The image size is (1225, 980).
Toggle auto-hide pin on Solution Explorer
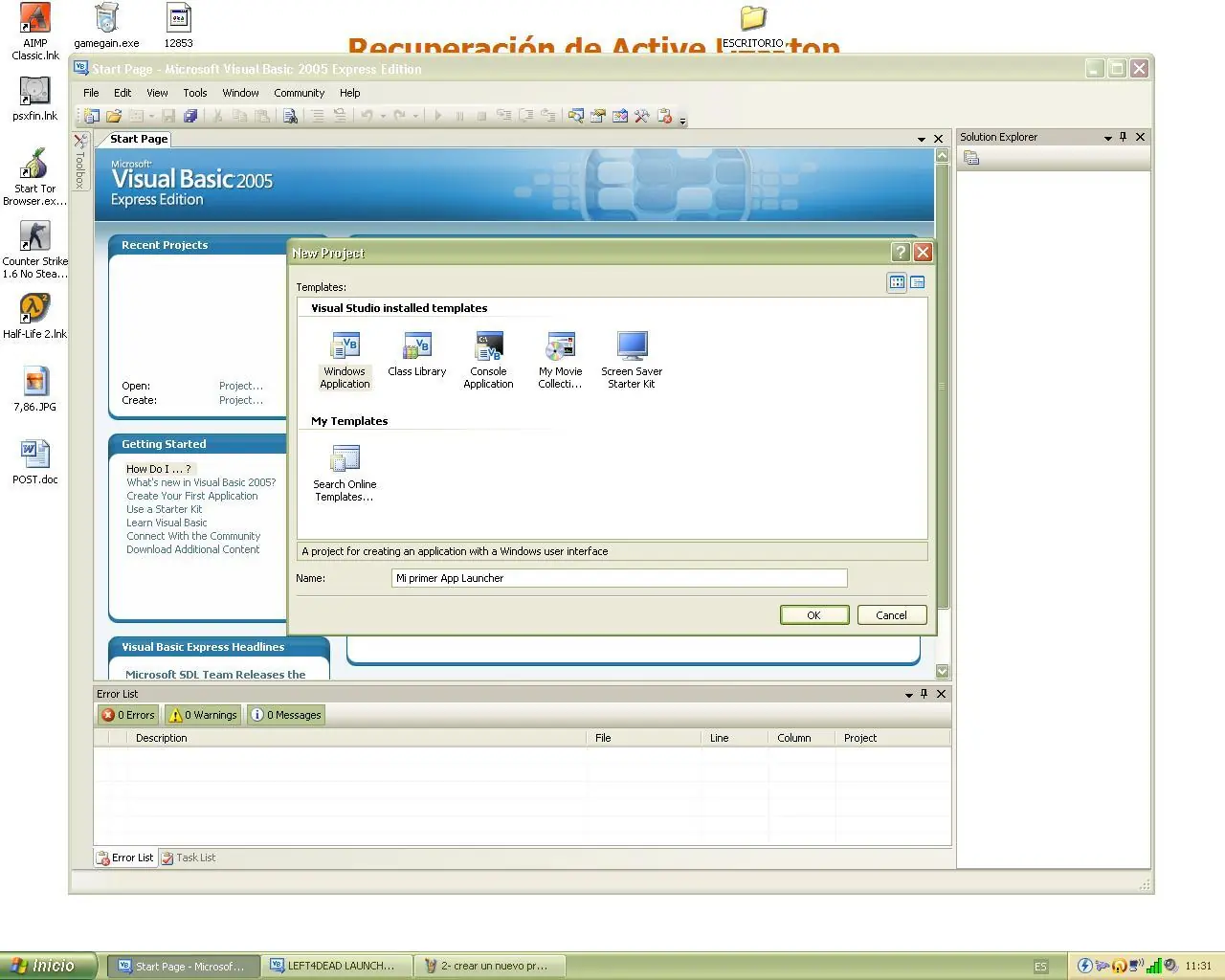[1124, 137]
